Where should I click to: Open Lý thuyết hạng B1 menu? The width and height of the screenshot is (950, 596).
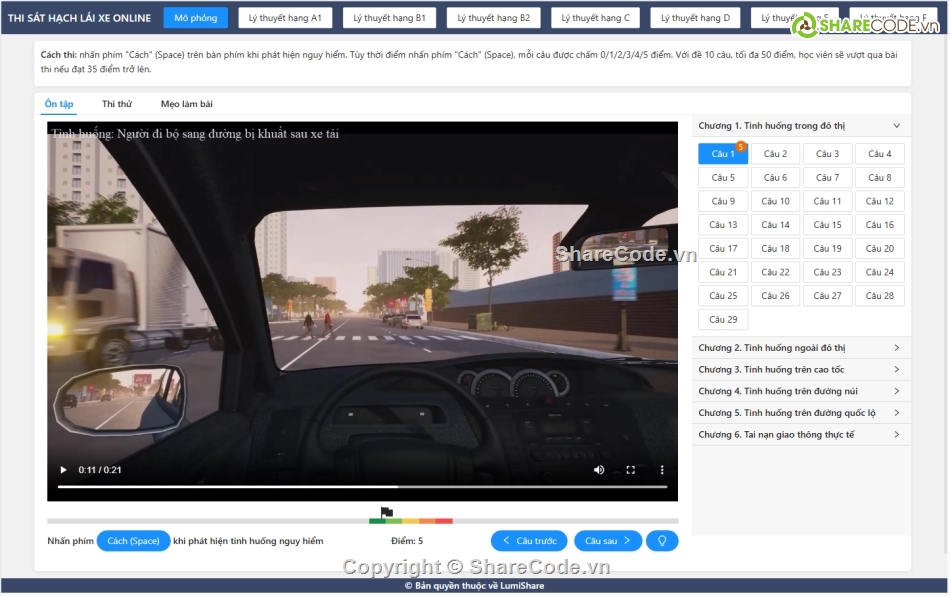point(389,18)
